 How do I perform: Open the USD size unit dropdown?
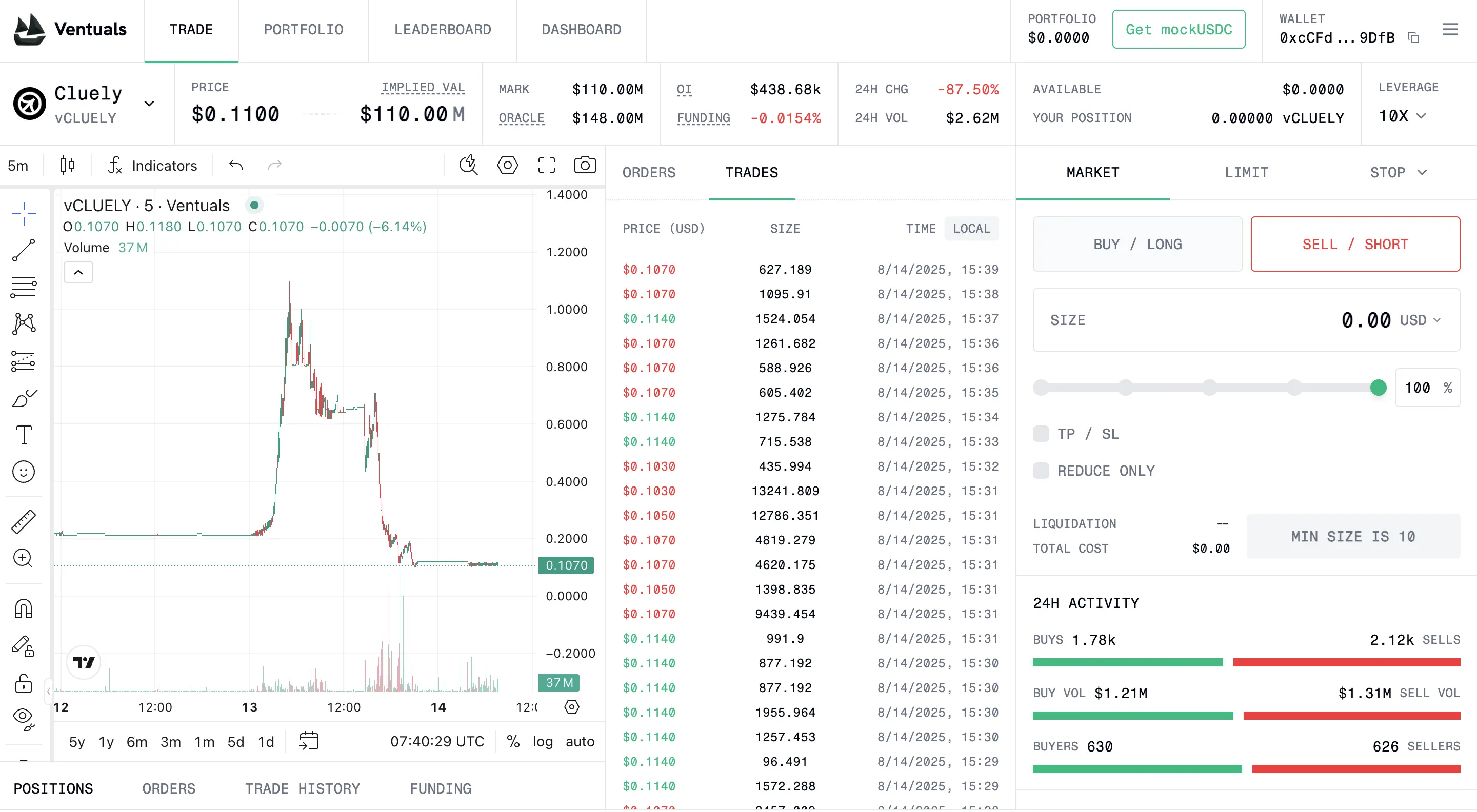[x=1420, y=320]
